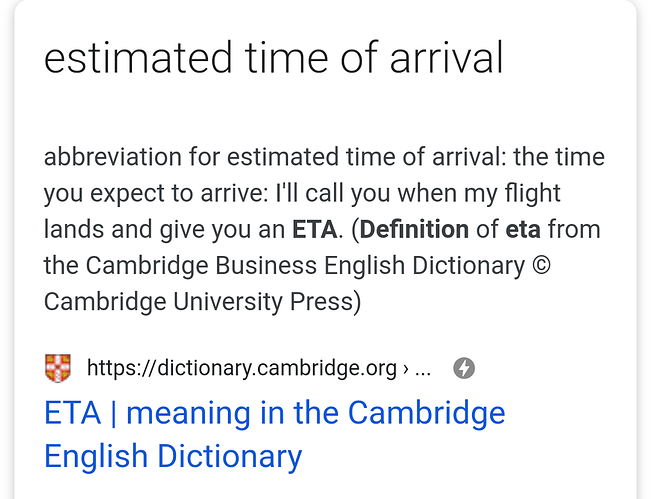
Task: Click the AMP lightning bolt icon
Action: (x=464, y=368)
